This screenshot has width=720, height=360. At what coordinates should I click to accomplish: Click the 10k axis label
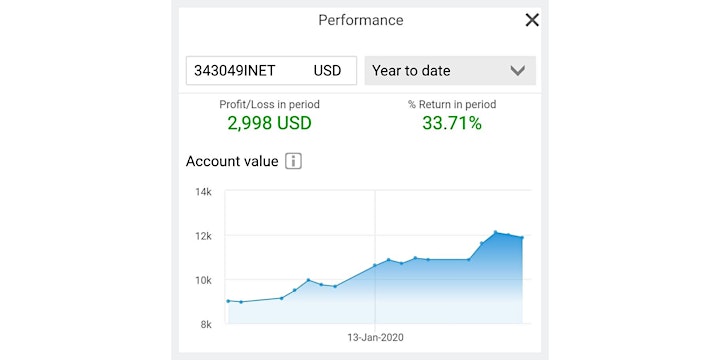(x=203, y=280)
